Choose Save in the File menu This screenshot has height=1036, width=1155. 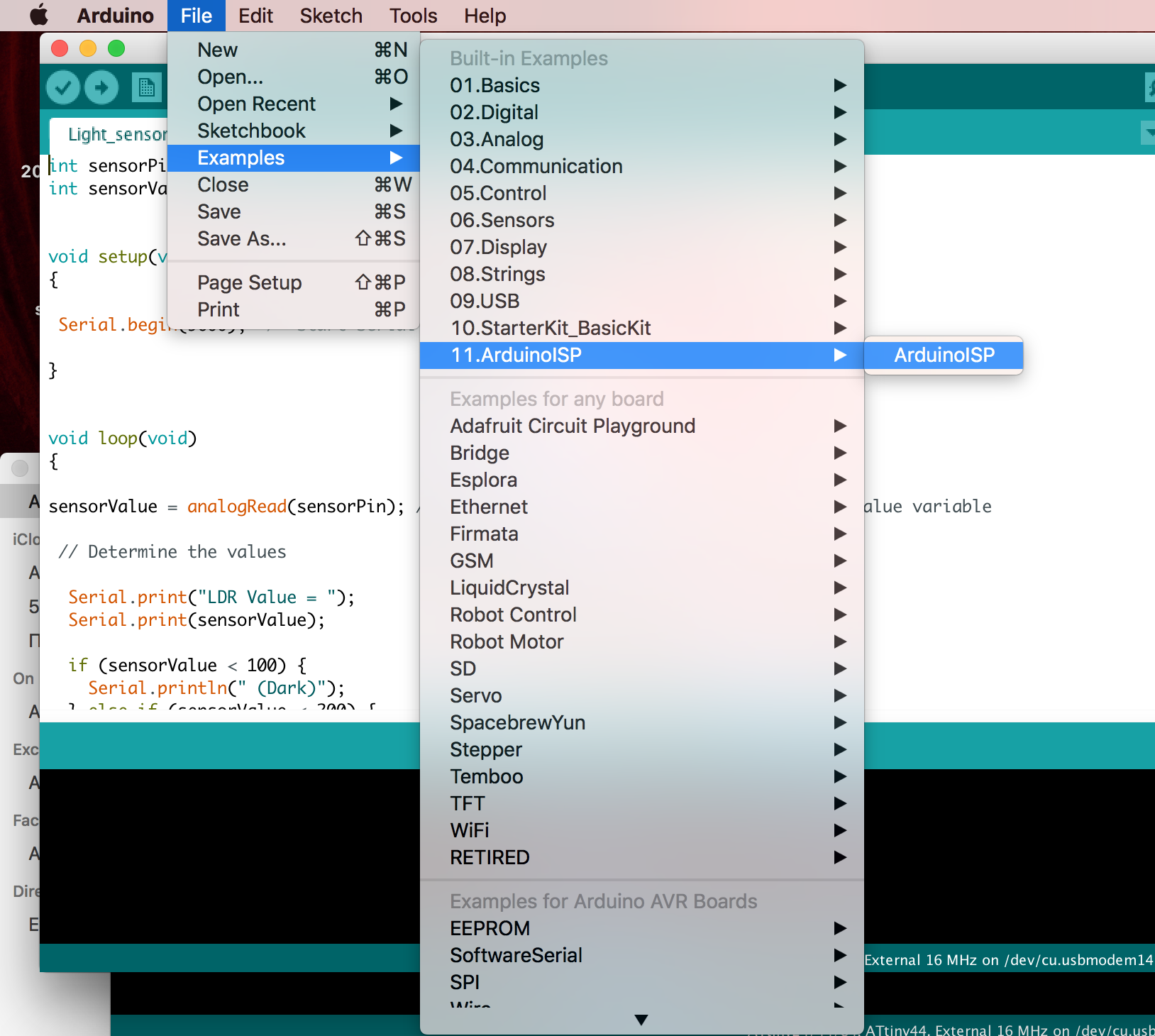[x=294, y=211]
